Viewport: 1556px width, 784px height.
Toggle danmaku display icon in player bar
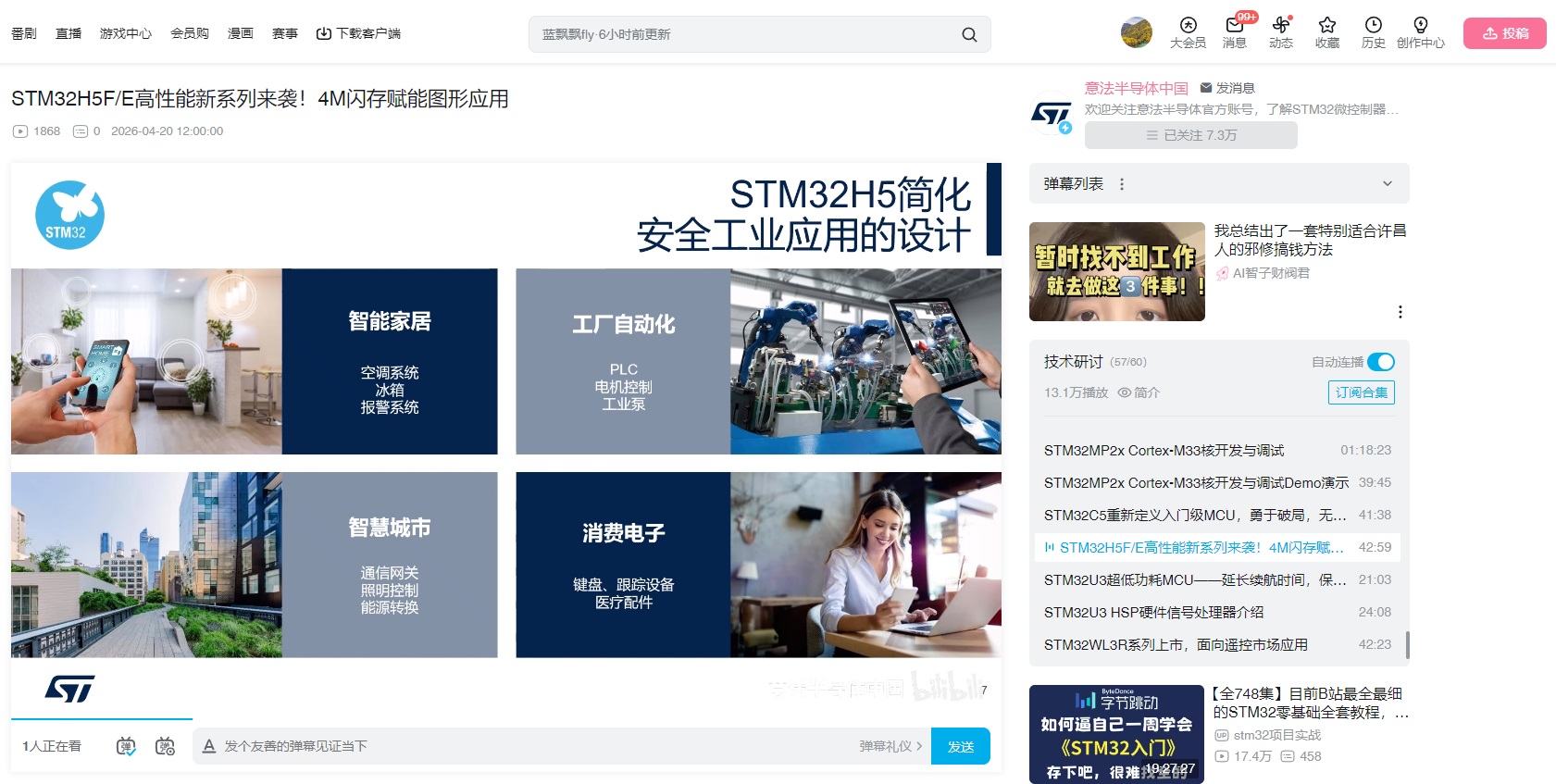pyautogui.click(x=126, y=746)
